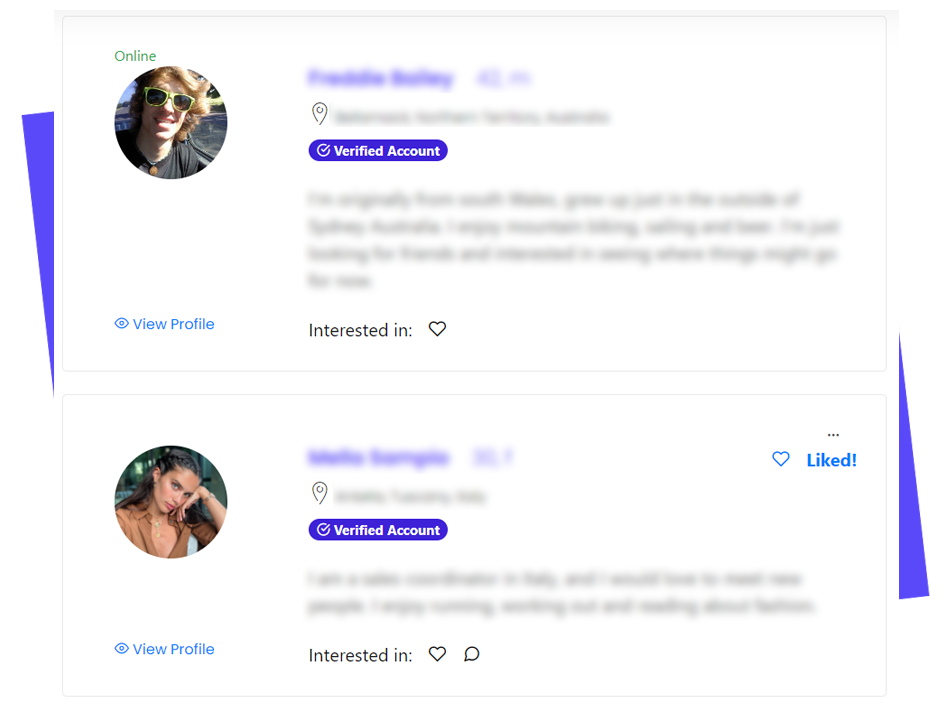Click the Liked! label
The height and width of the screenshot is (713, 952).
[831, 460]
